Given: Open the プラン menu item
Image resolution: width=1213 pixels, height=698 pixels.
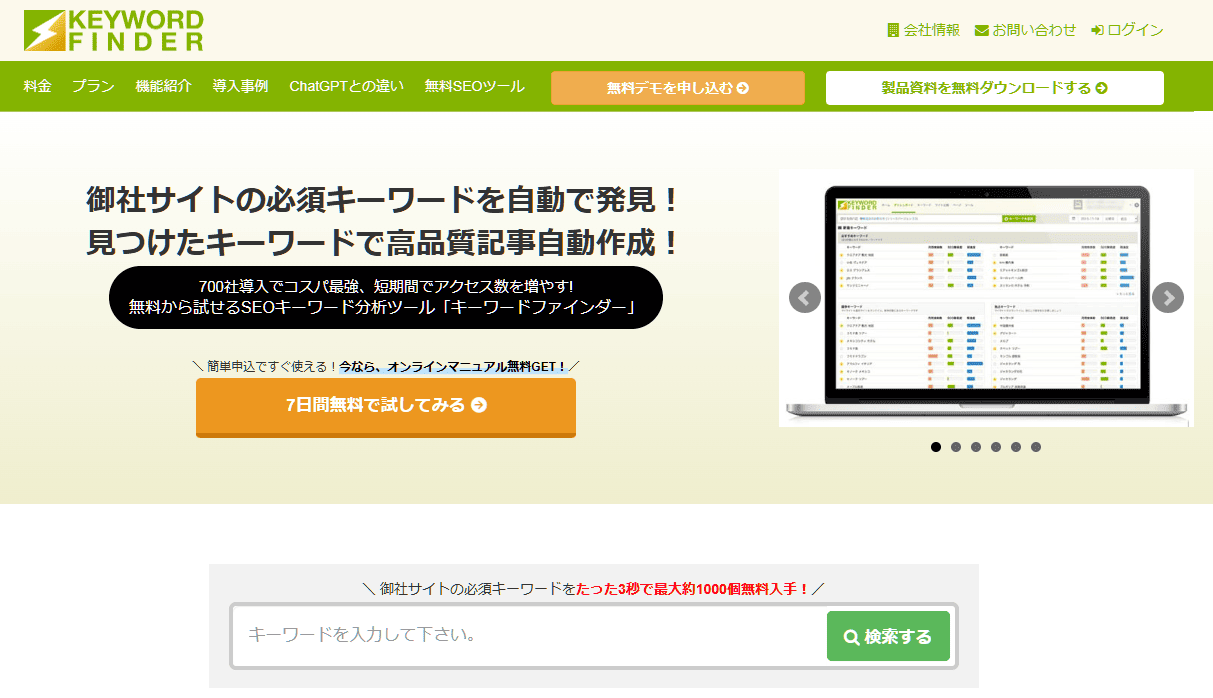Looking at the screenshot, I should [93, 86].
